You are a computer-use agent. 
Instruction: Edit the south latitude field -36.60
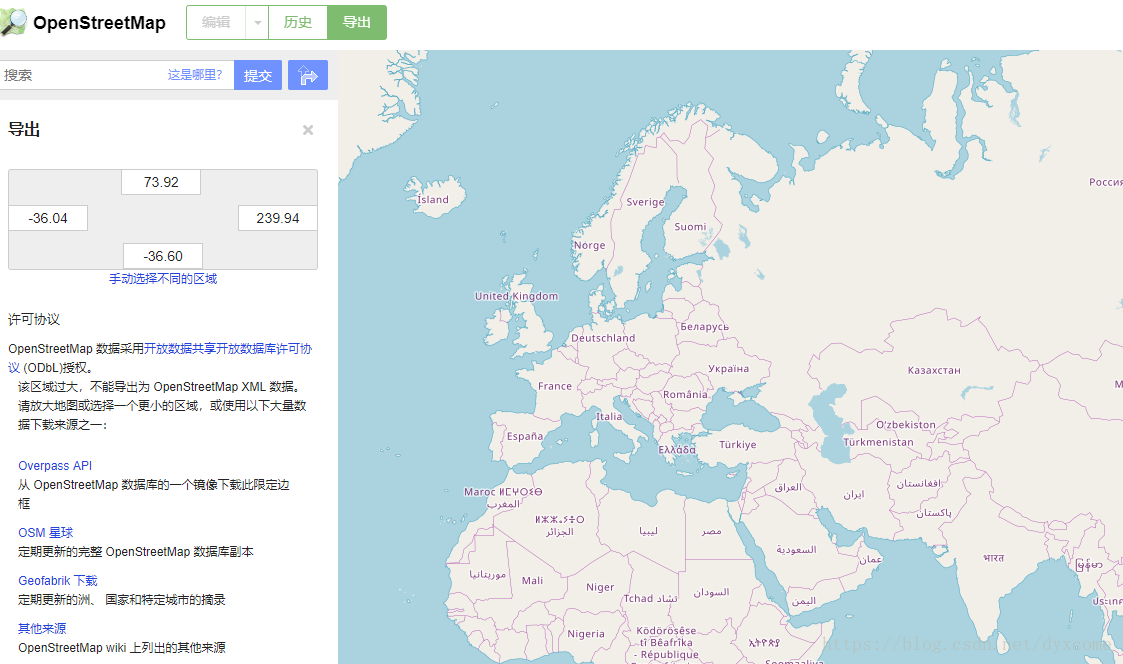pos(163,256)
